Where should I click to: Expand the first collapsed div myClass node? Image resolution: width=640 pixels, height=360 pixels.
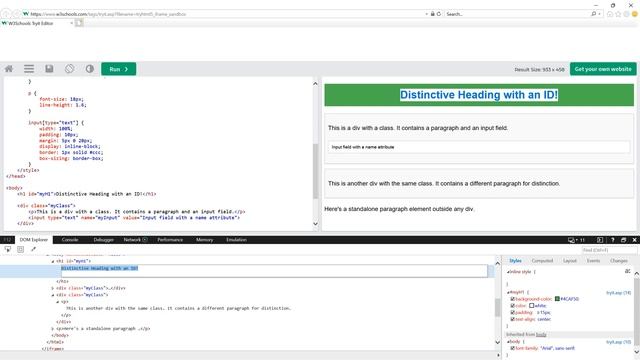click(x=53, y=288)
